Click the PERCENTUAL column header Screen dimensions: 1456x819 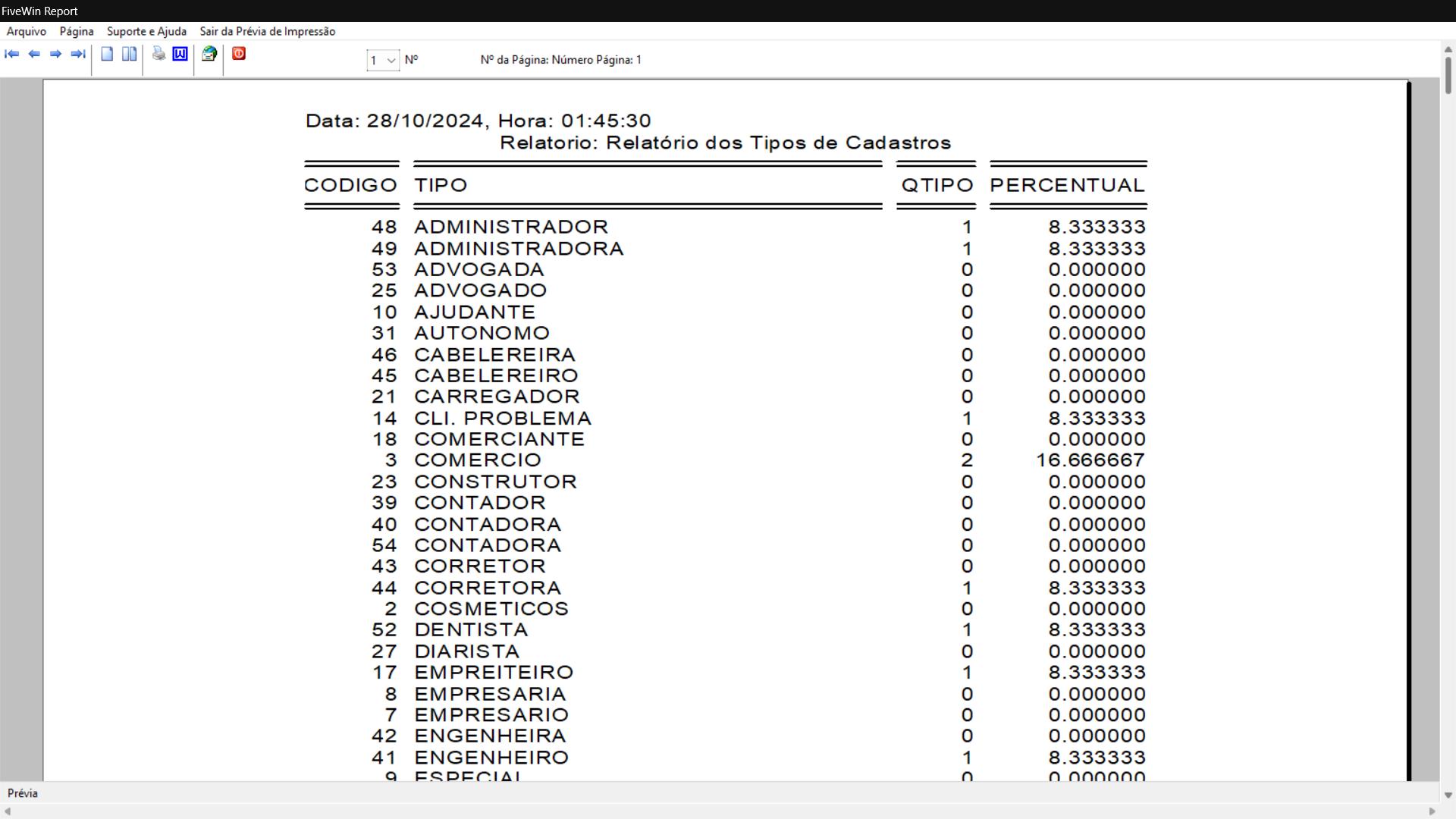click(1068, 185)
